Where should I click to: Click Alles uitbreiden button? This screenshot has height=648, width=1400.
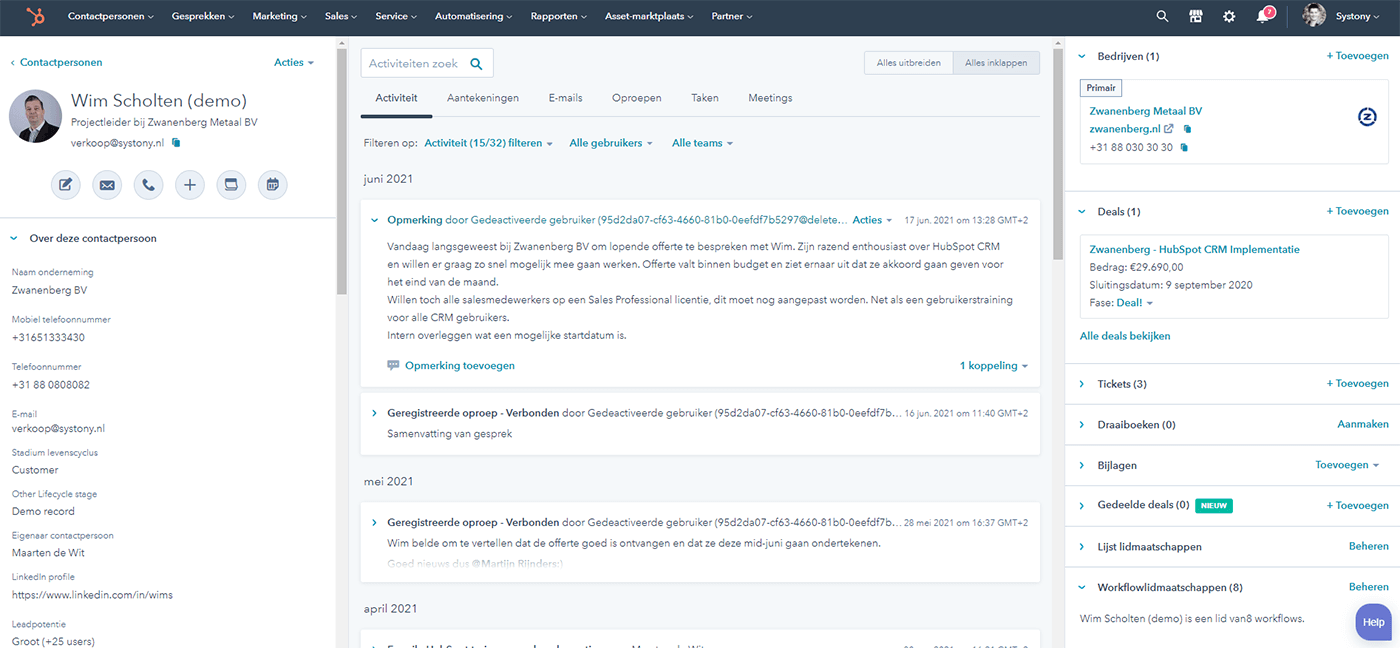pos(908,63)
